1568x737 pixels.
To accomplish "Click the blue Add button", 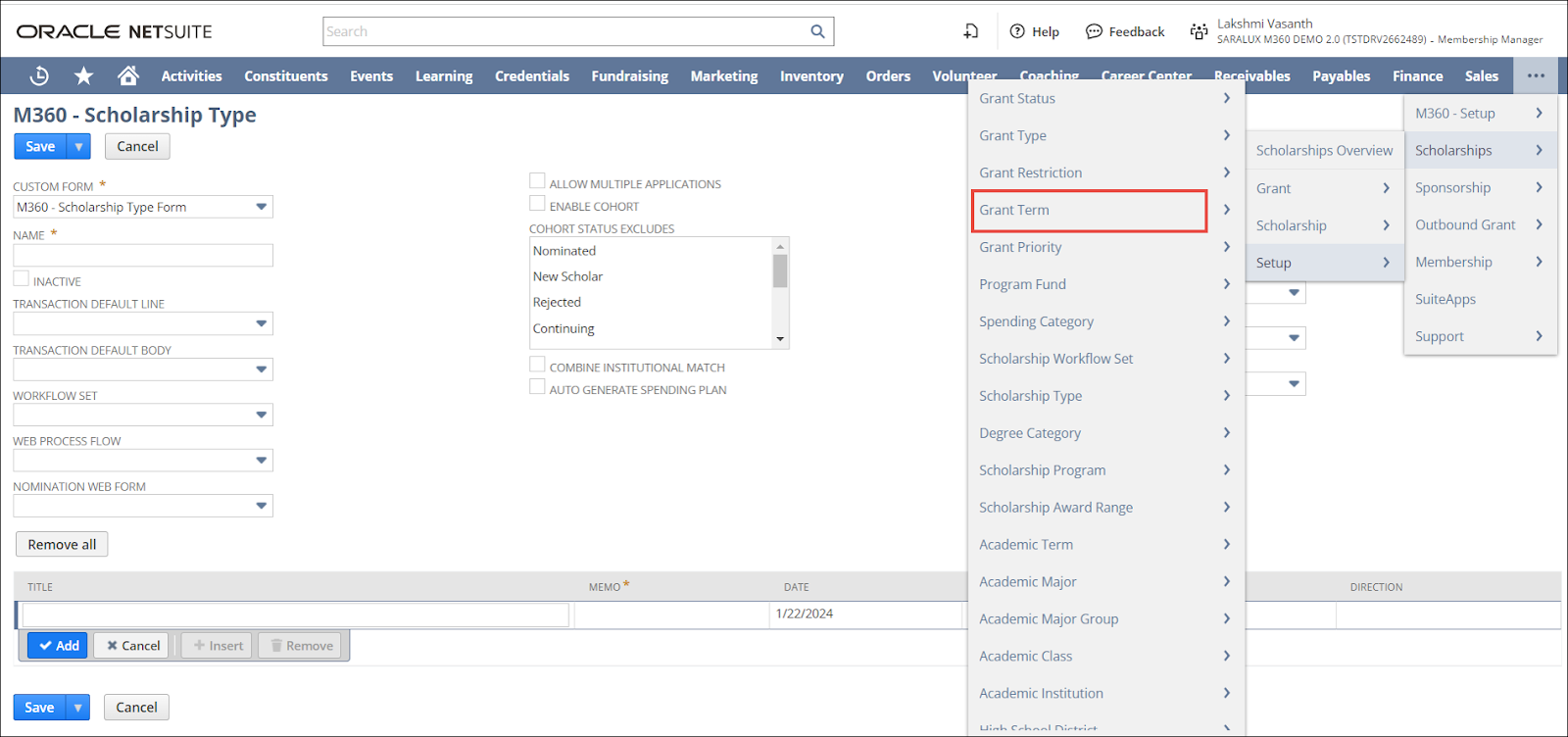I will (x=58, y=646).
